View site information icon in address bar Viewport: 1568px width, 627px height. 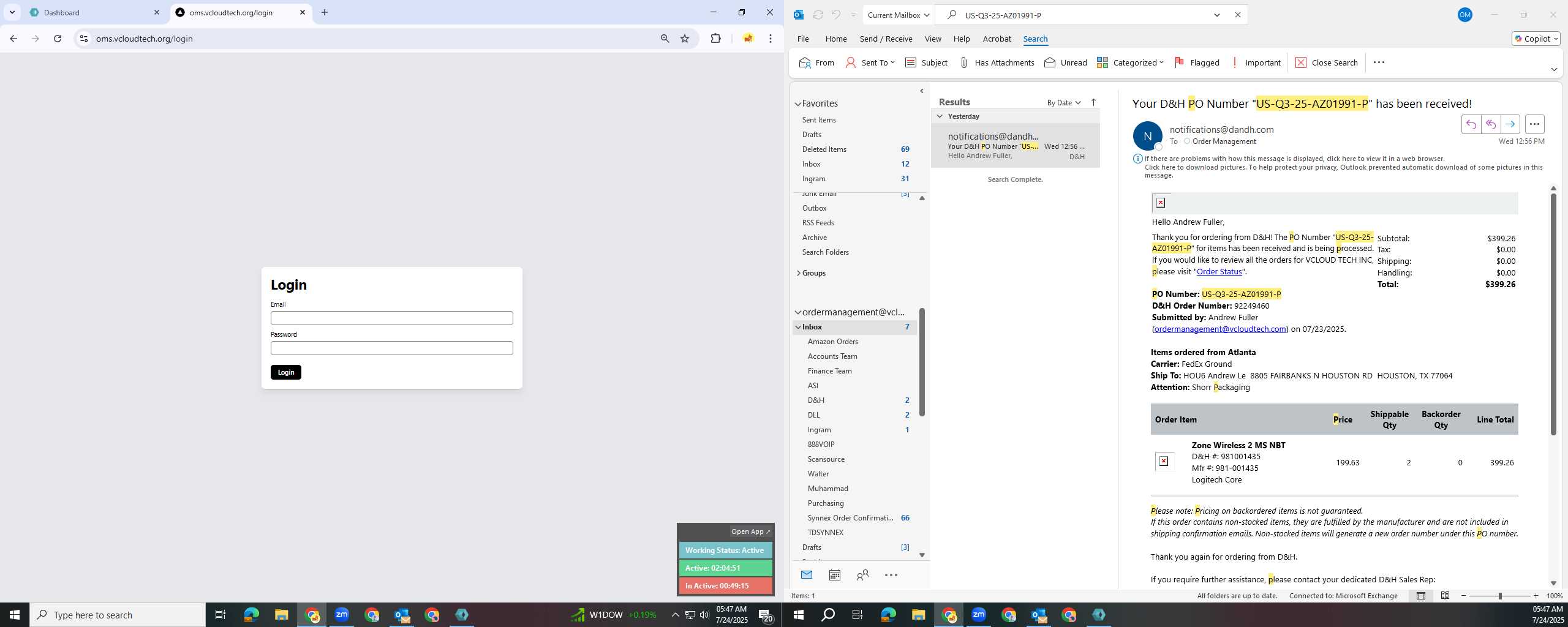coord(84,39)
